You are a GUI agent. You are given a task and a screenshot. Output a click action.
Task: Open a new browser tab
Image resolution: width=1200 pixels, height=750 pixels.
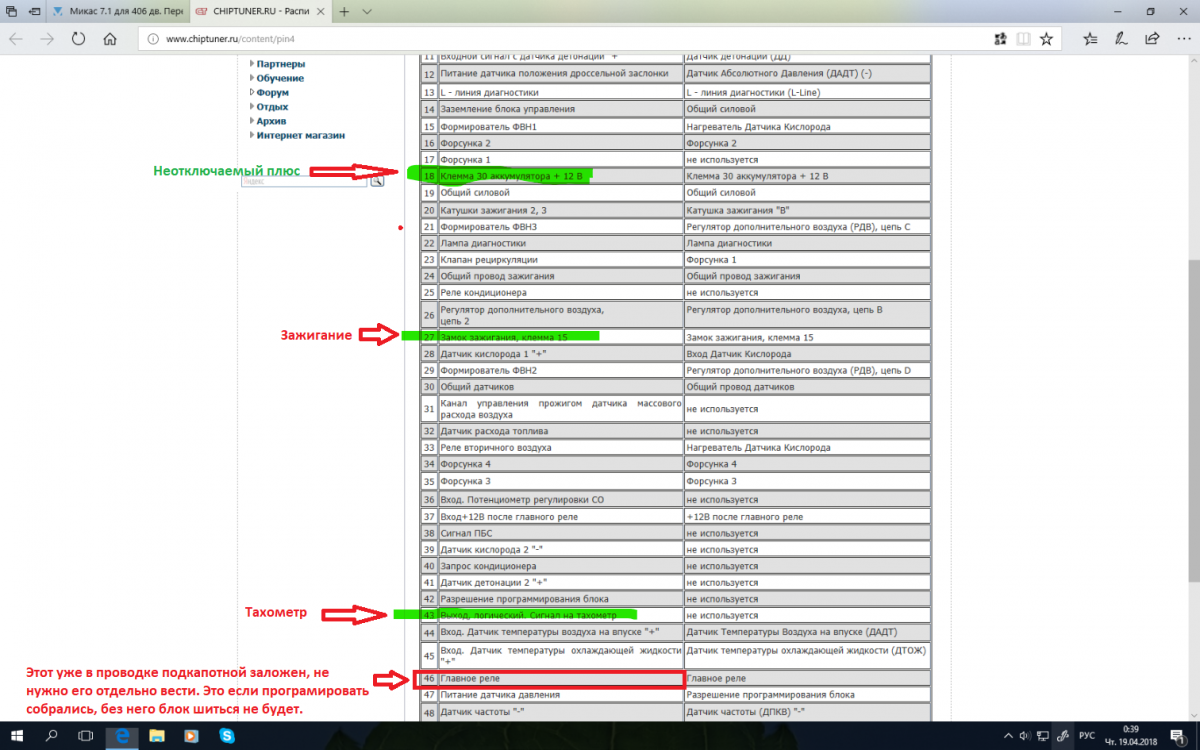(344, 11)
